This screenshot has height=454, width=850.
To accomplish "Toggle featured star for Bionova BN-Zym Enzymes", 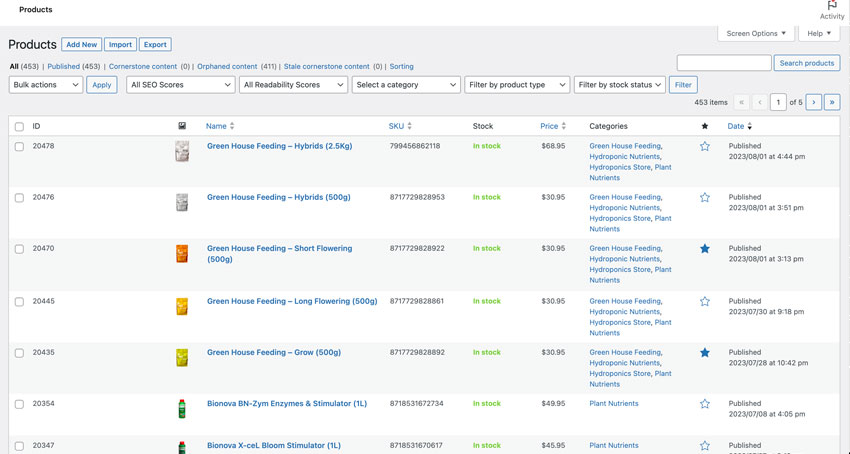I will pyautogui.click(x=705, y=404).
